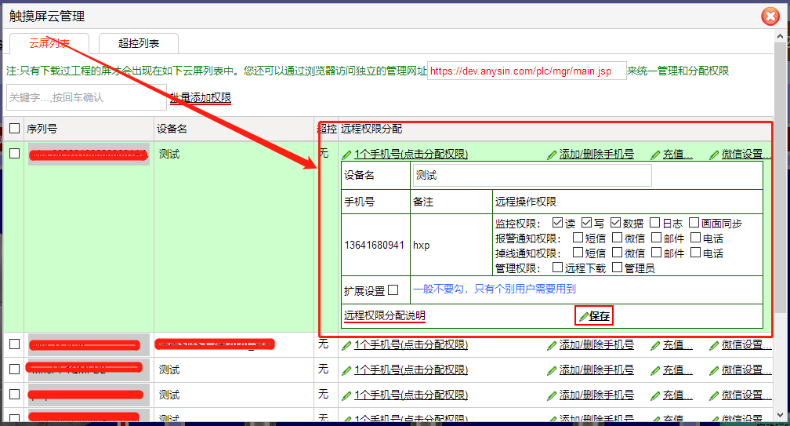Click pencil icon before 添加/删除手机号 in expanded row
This screenshot has width=790, height=426.
pyautogui.click(x=553, y=155)
